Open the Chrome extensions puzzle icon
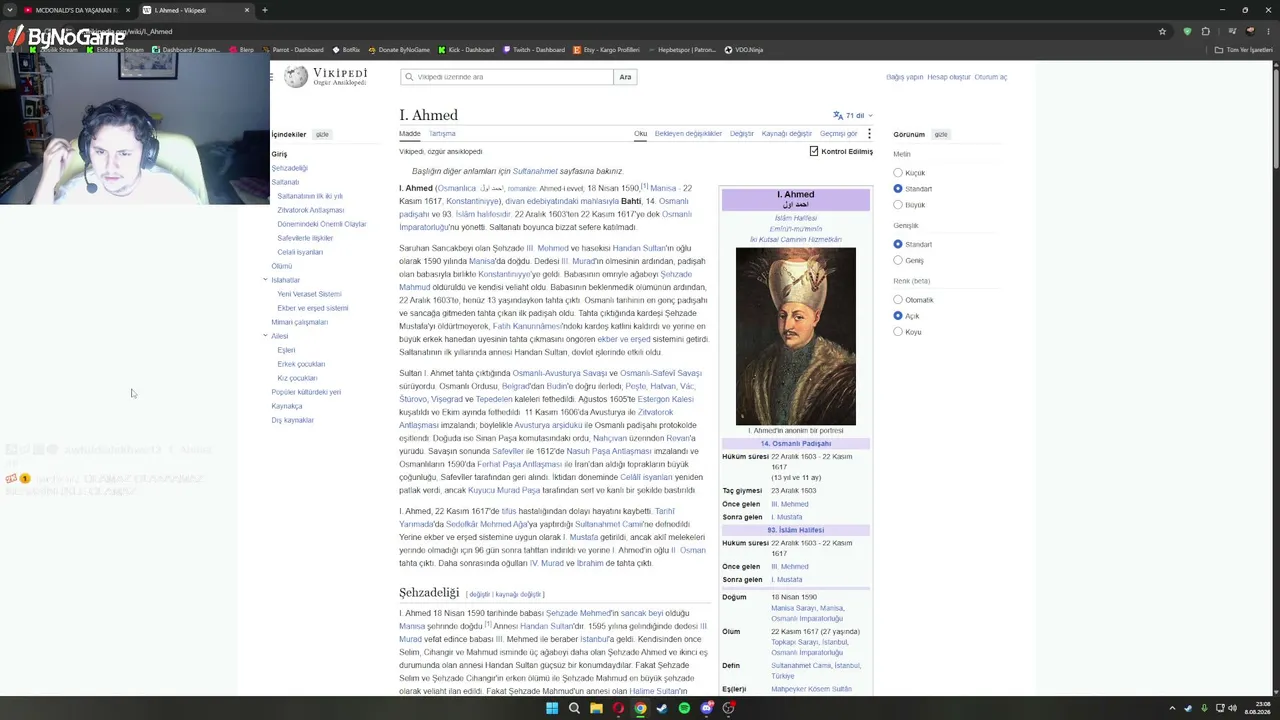This screenshot has width=1280, height=720. (1206, 31)
